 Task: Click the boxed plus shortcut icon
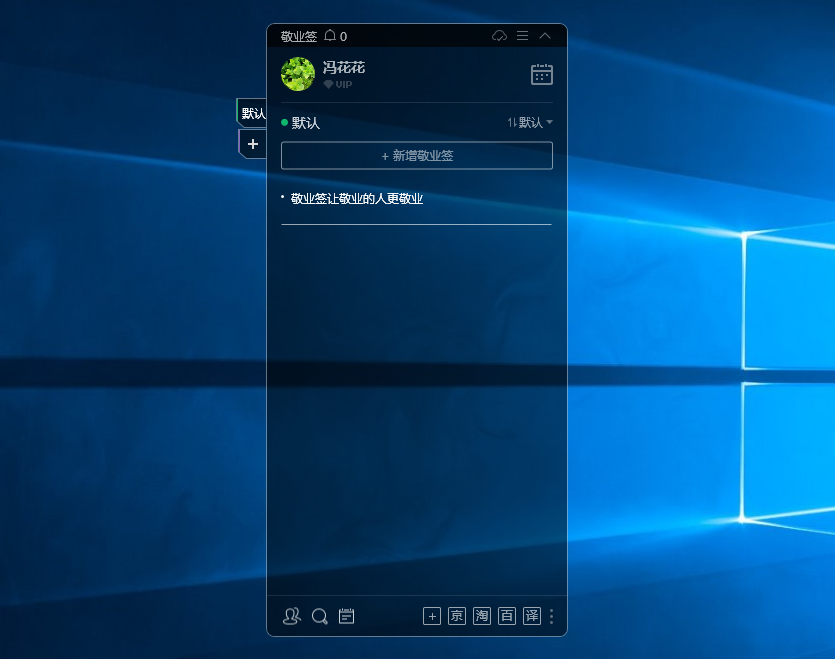432,616
